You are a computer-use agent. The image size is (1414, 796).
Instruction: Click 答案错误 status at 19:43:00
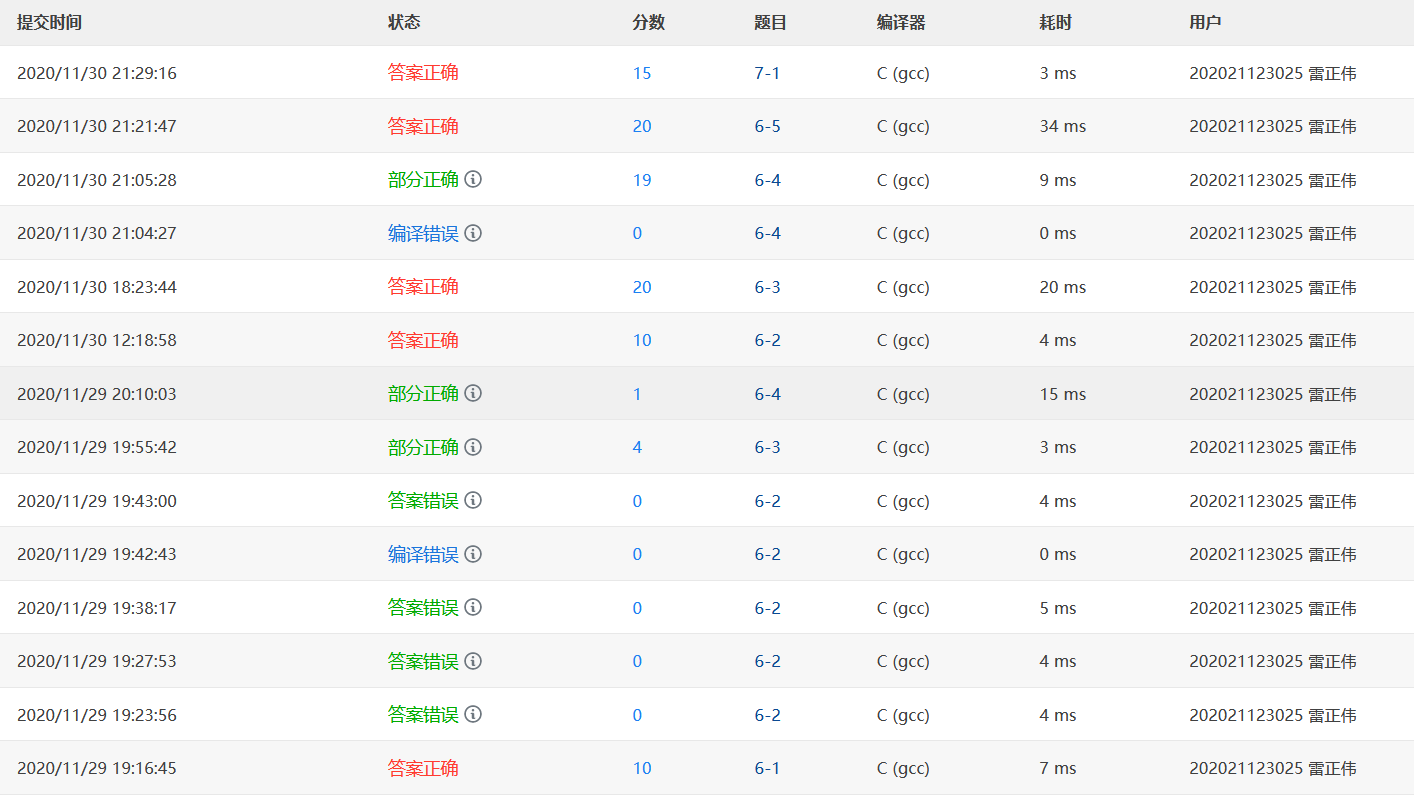pos(423,501)
